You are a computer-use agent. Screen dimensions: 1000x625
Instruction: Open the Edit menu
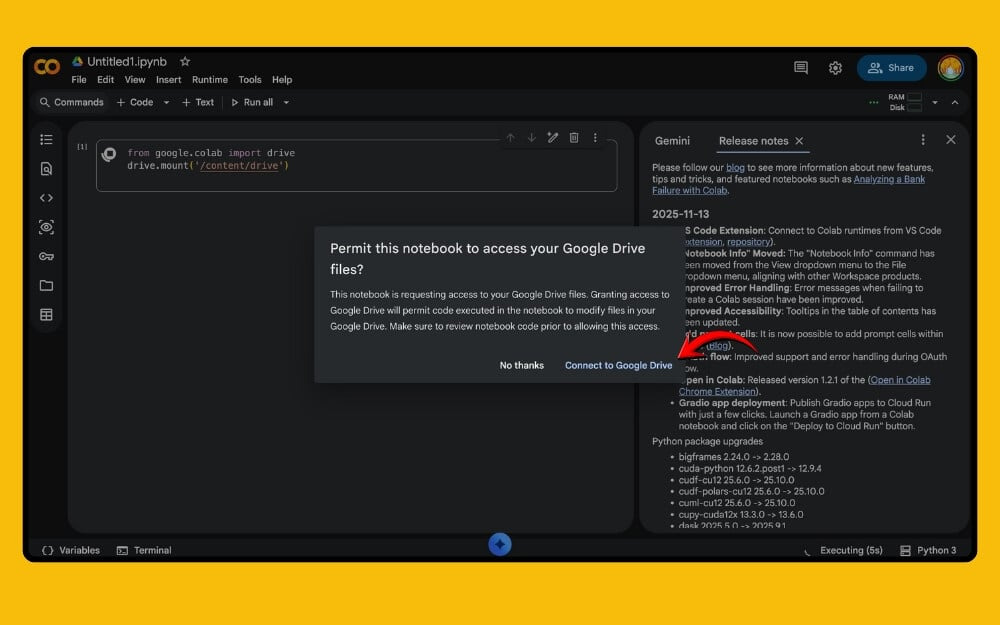[105, 80]
